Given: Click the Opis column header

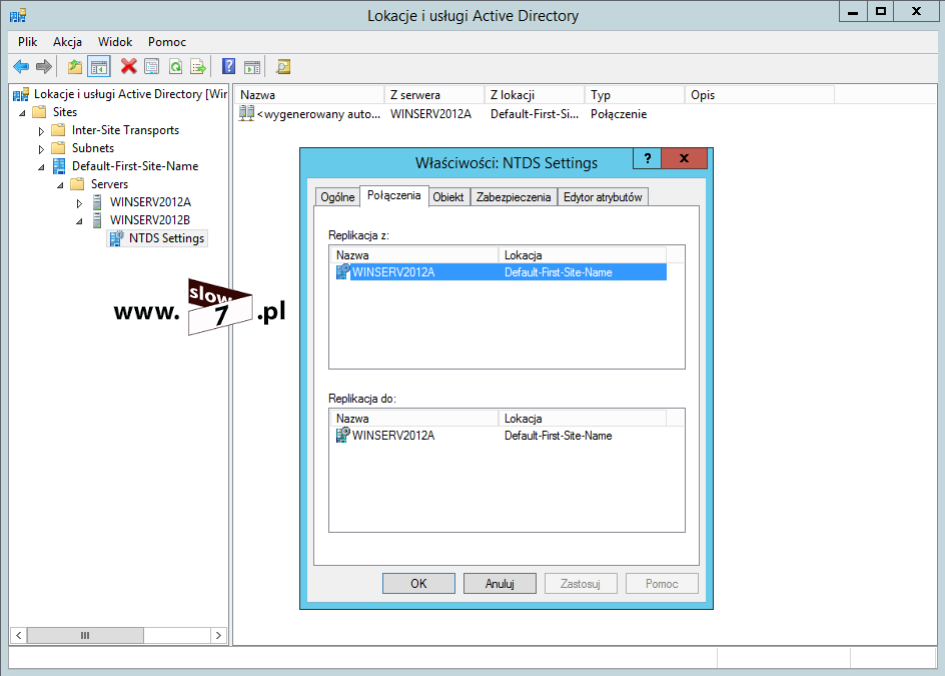Looking at the screenshot, I should coord(759,95).
